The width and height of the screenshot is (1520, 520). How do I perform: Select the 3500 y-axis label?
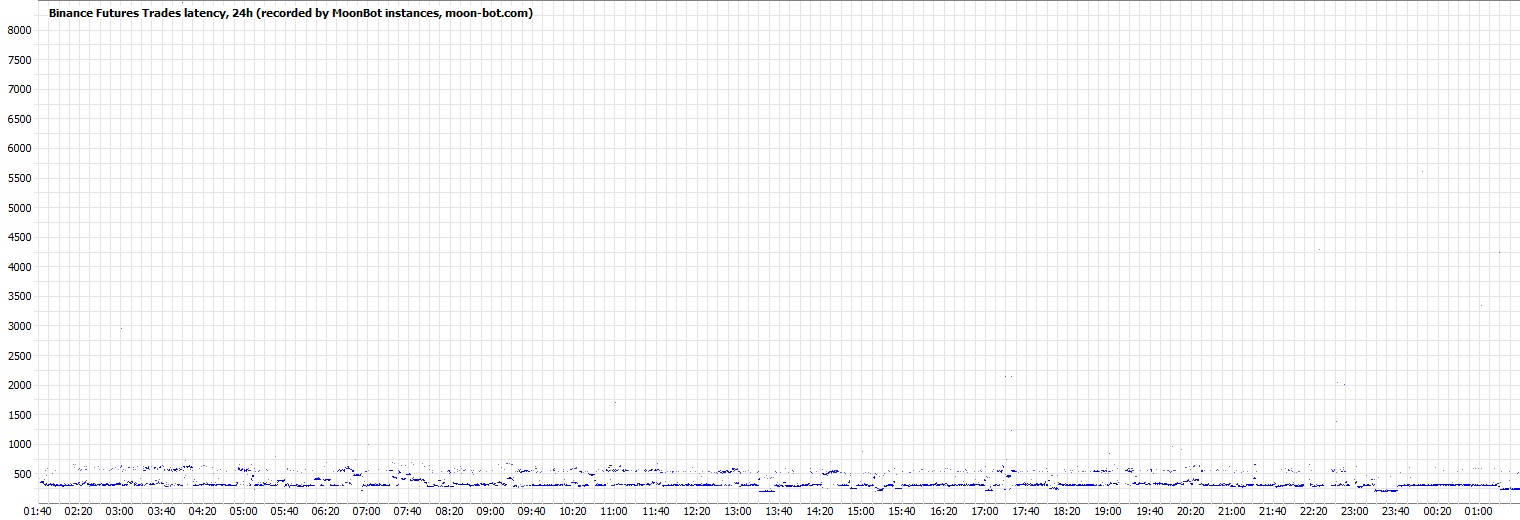point(20,296)
